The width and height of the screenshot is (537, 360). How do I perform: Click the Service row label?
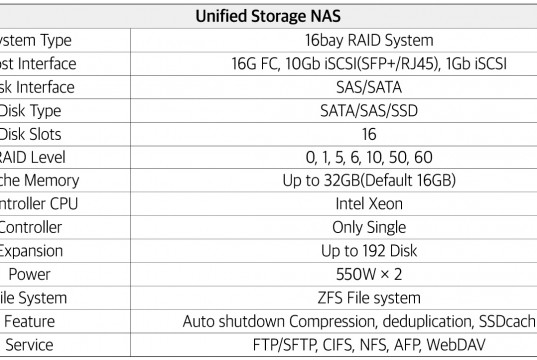[29, 345]
